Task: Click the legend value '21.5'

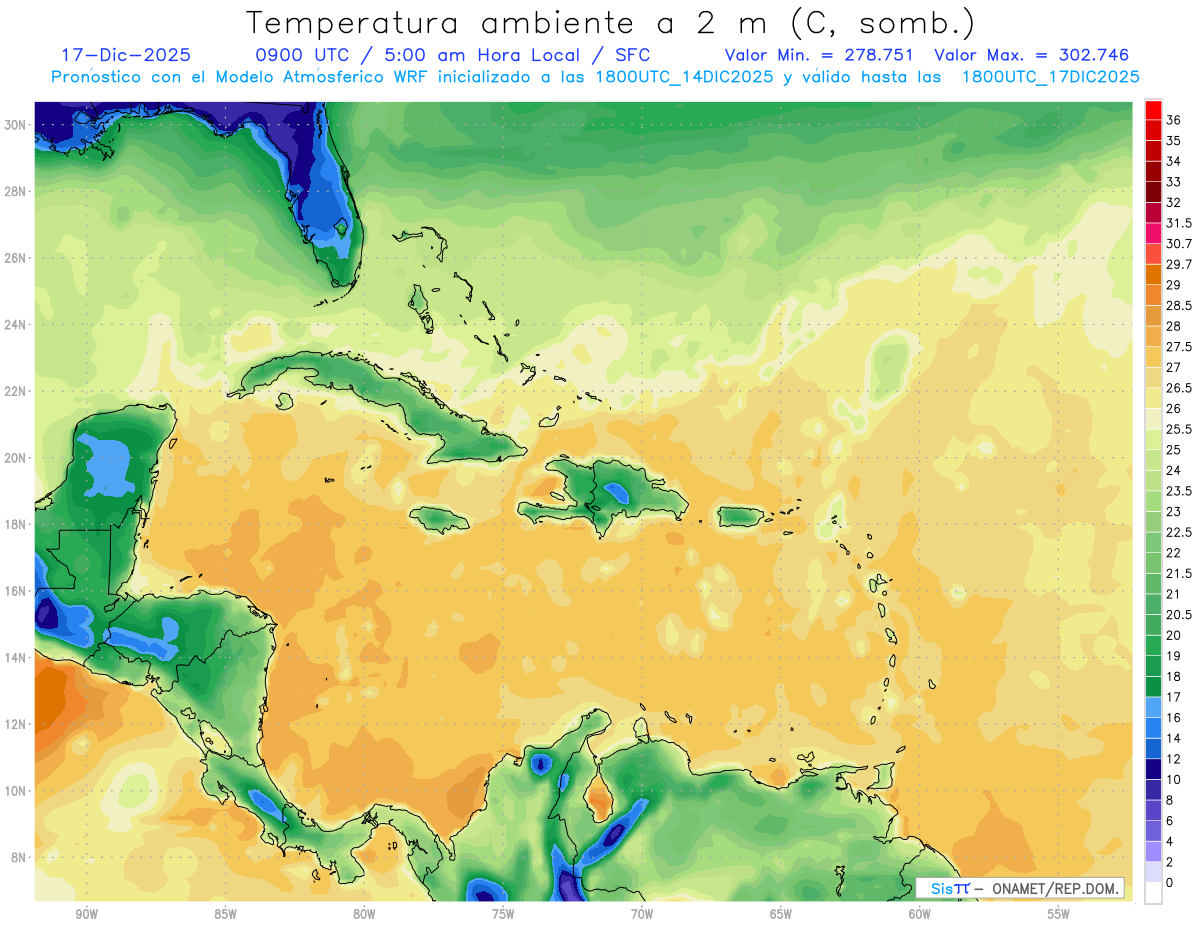Action: (x=1179, y=574)
